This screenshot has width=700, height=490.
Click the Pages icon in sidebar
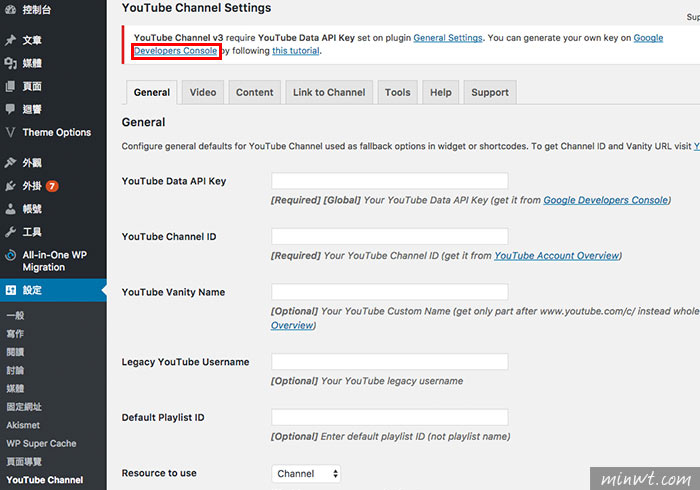(10, 86)
